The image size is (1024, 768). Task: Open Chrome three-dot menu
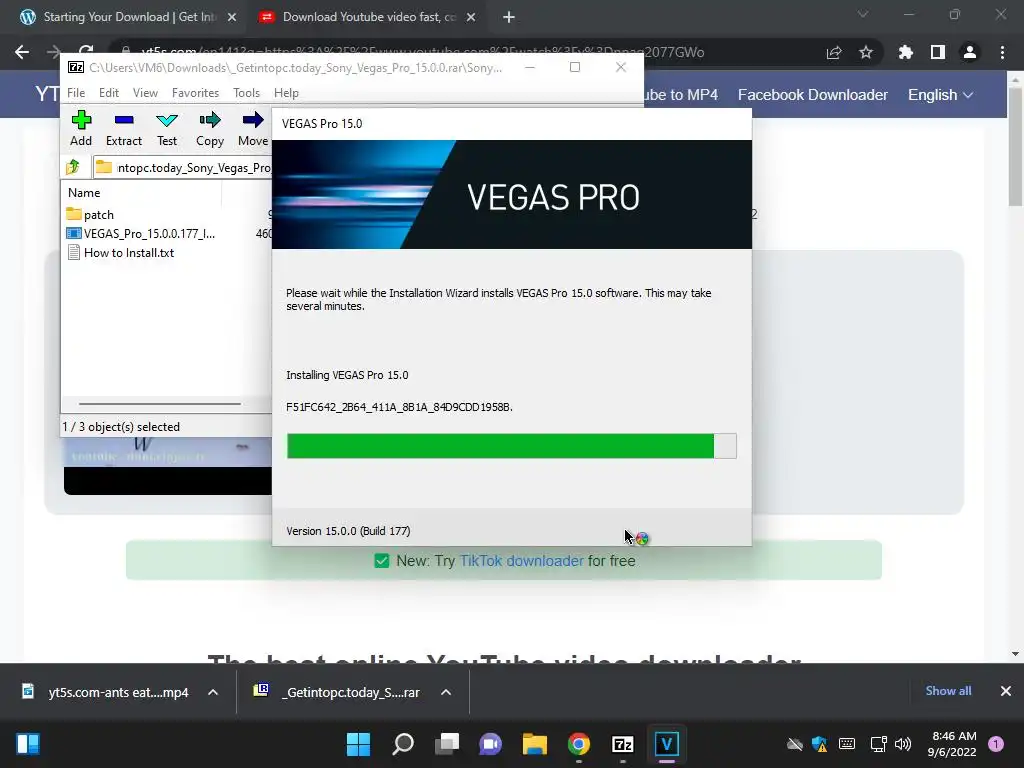(x=1002, y=52)
